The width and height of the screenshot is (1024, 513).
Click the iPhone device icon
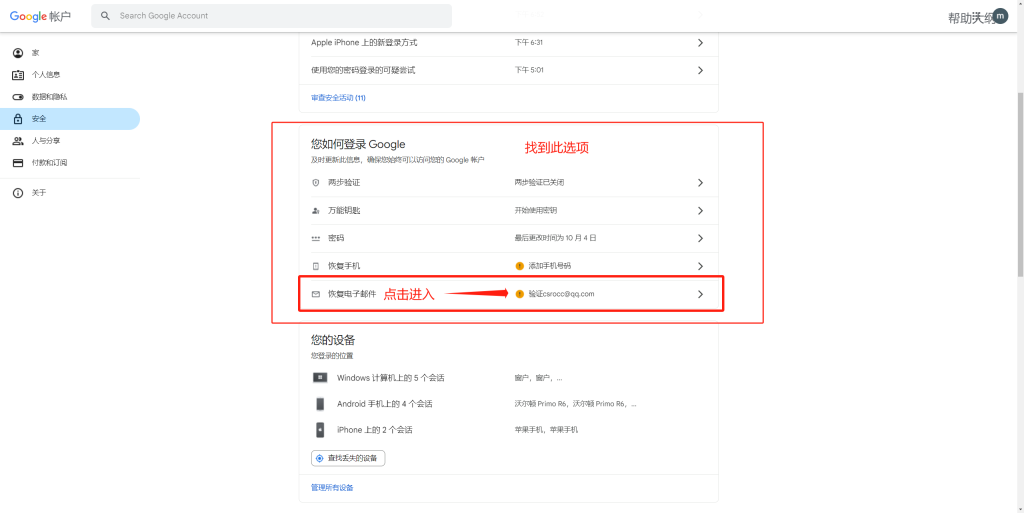click(320, 430)
